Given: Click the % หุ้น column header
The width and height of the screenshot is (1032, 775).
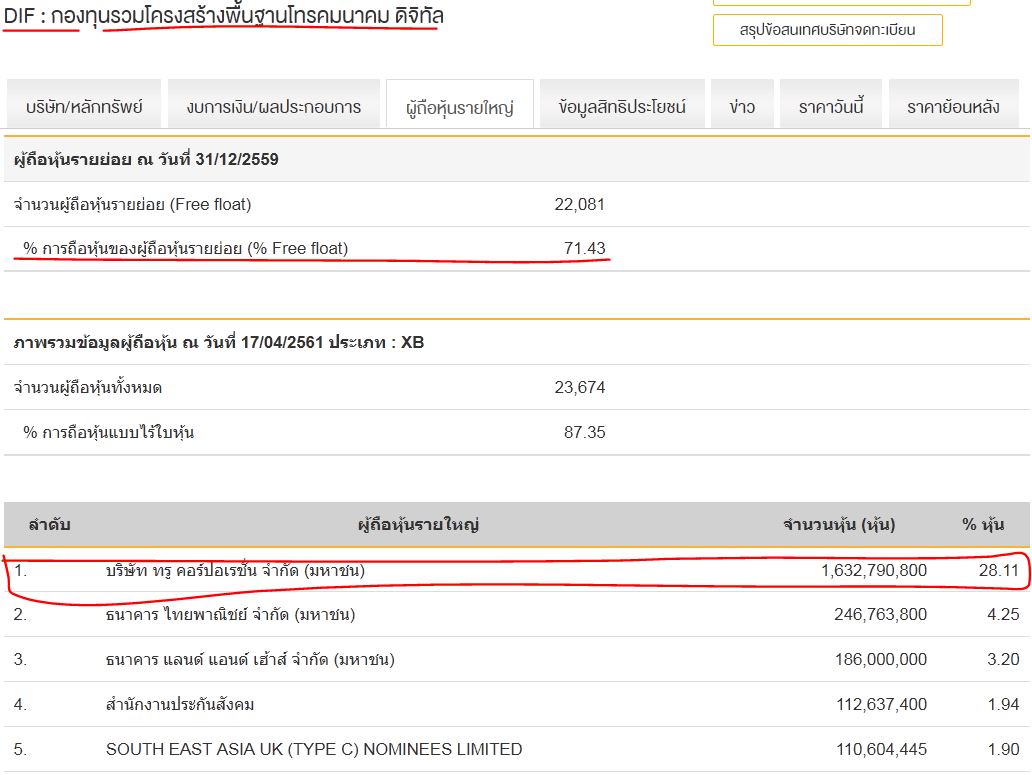Looking at the screenshot, I should tap(983, 524).
